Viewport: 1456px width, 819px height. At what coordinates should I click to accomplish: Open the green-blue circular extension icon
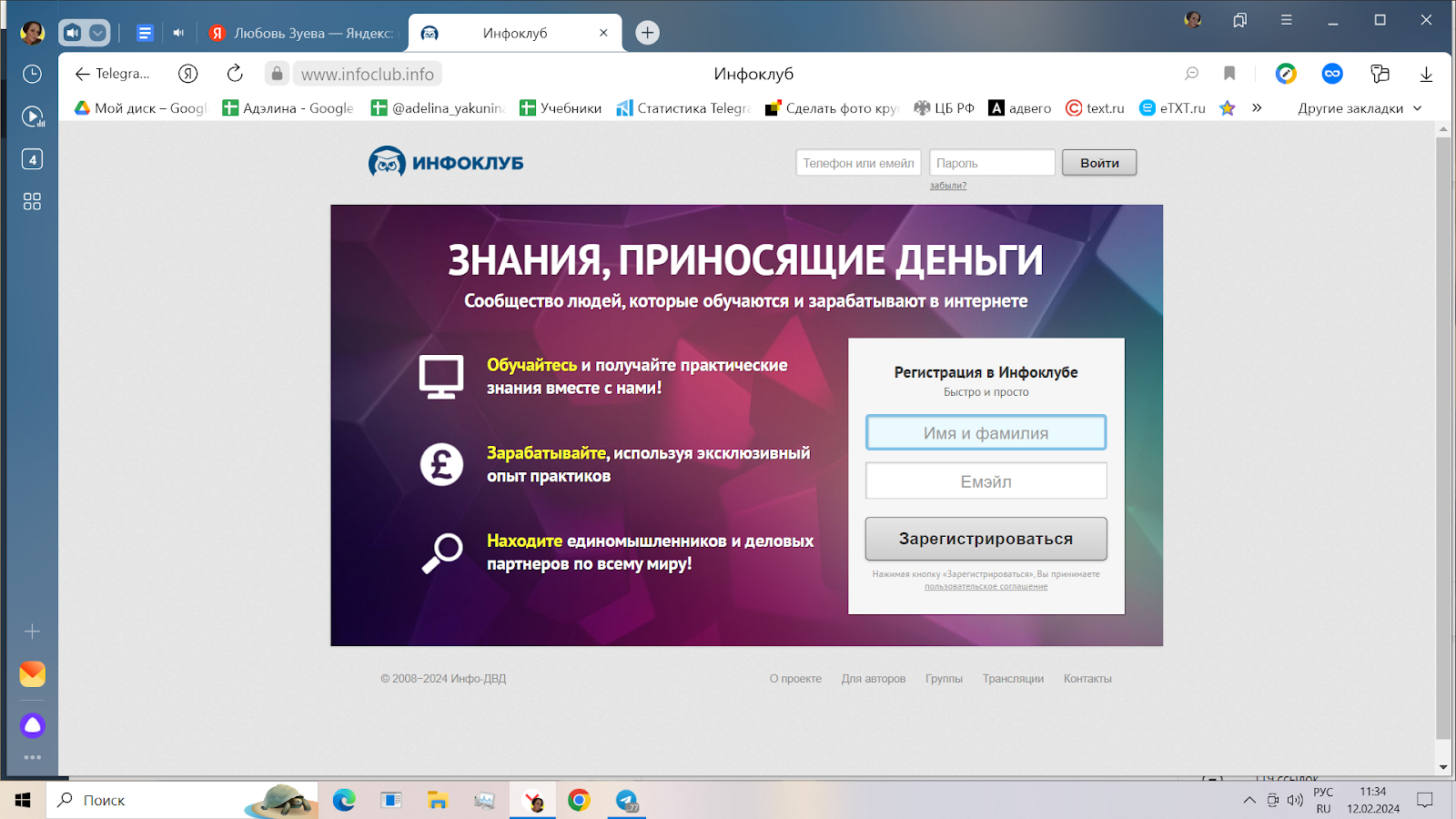(x=1286, y=74)
